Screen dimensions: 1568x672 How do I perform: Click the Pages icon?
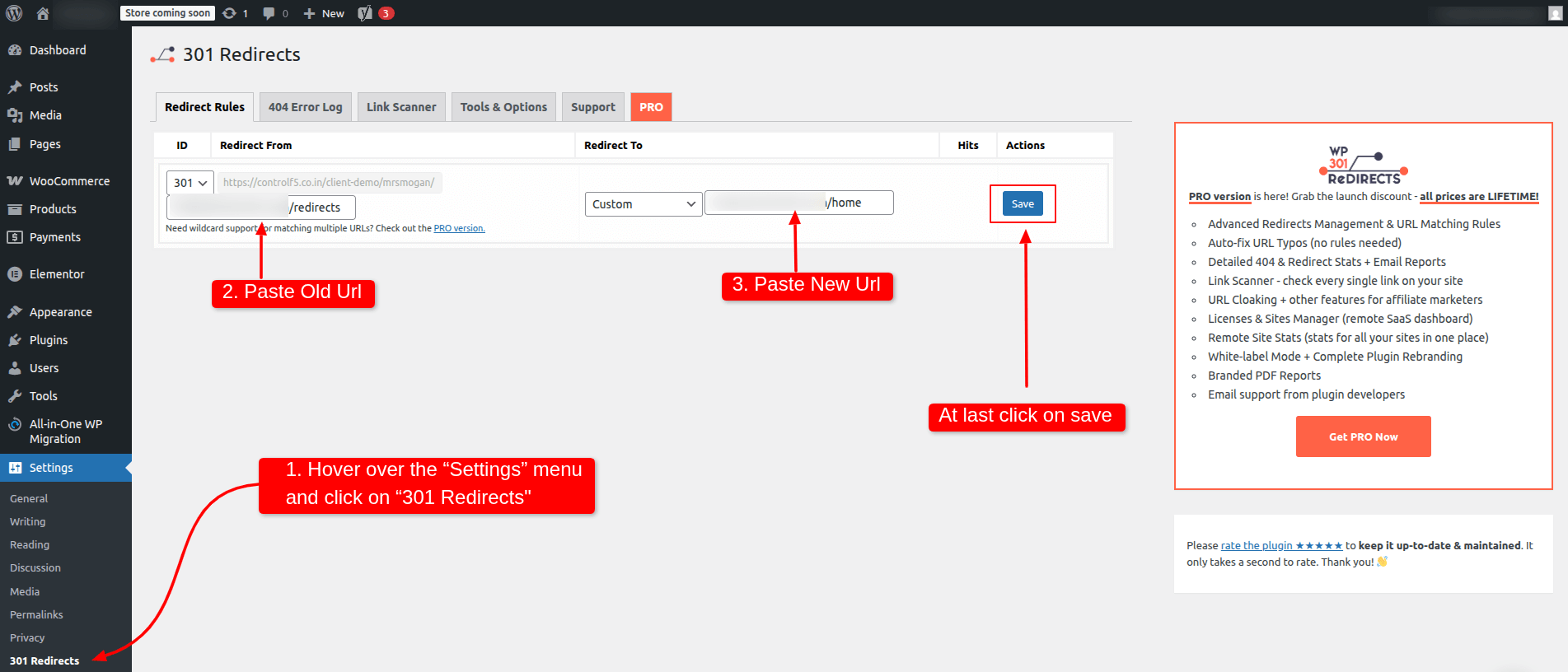15,144
